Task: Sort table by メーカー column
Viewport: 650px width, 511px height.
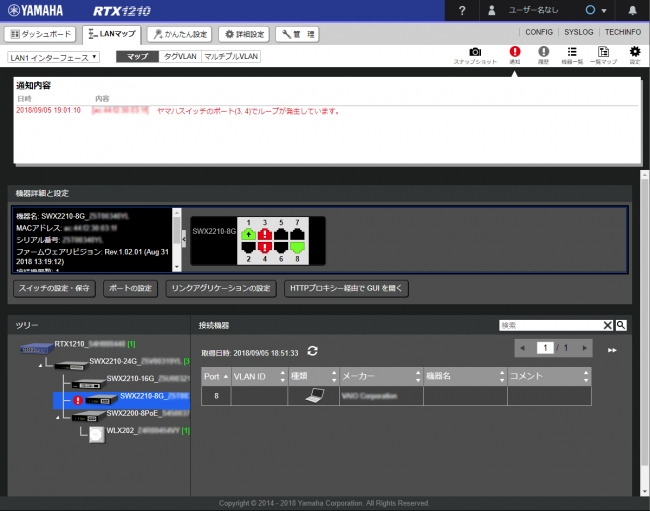Action: coord(381,376)
